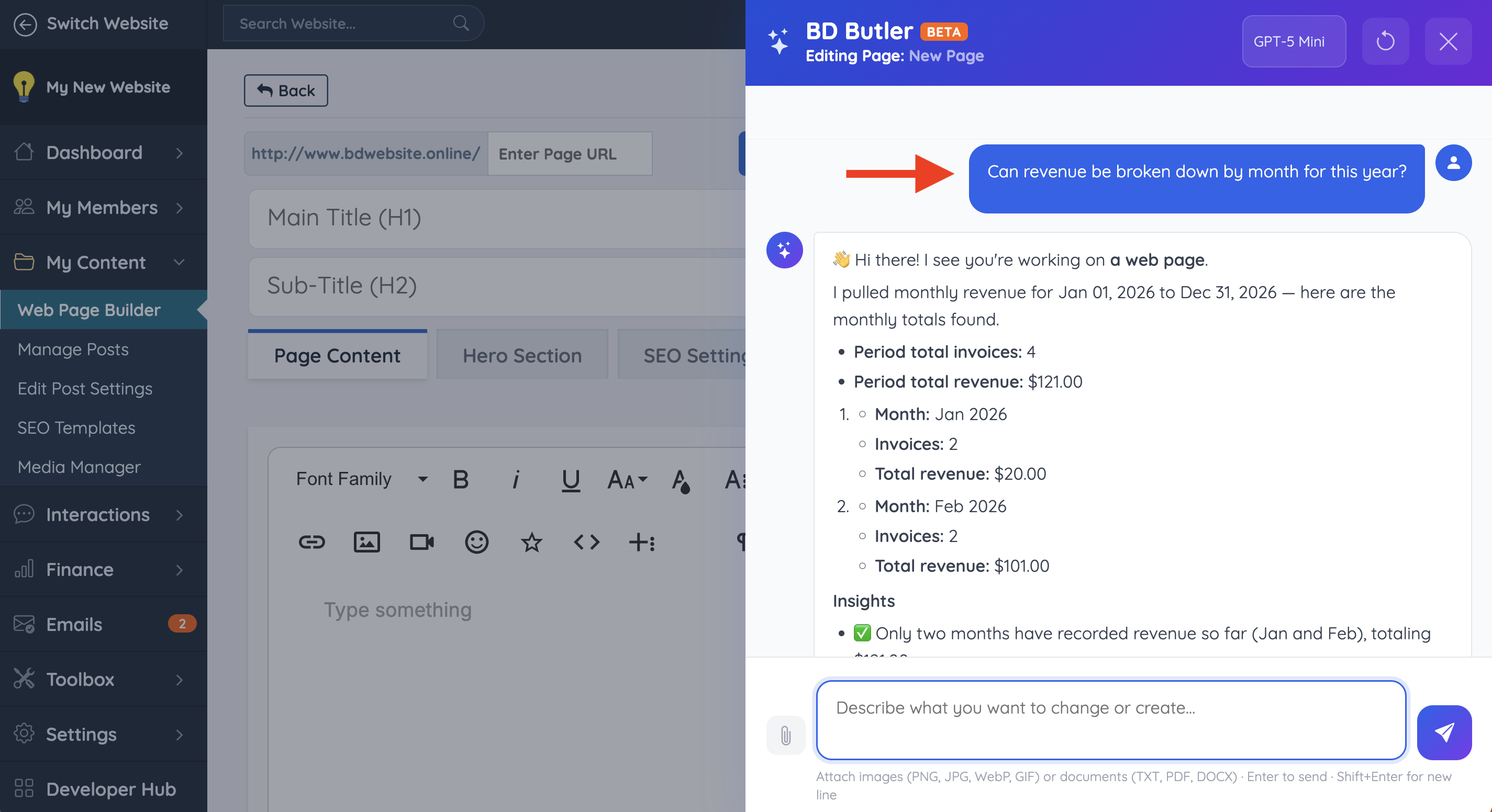Open the GPT-5 Mini model selector

[x=1294, y=41]
